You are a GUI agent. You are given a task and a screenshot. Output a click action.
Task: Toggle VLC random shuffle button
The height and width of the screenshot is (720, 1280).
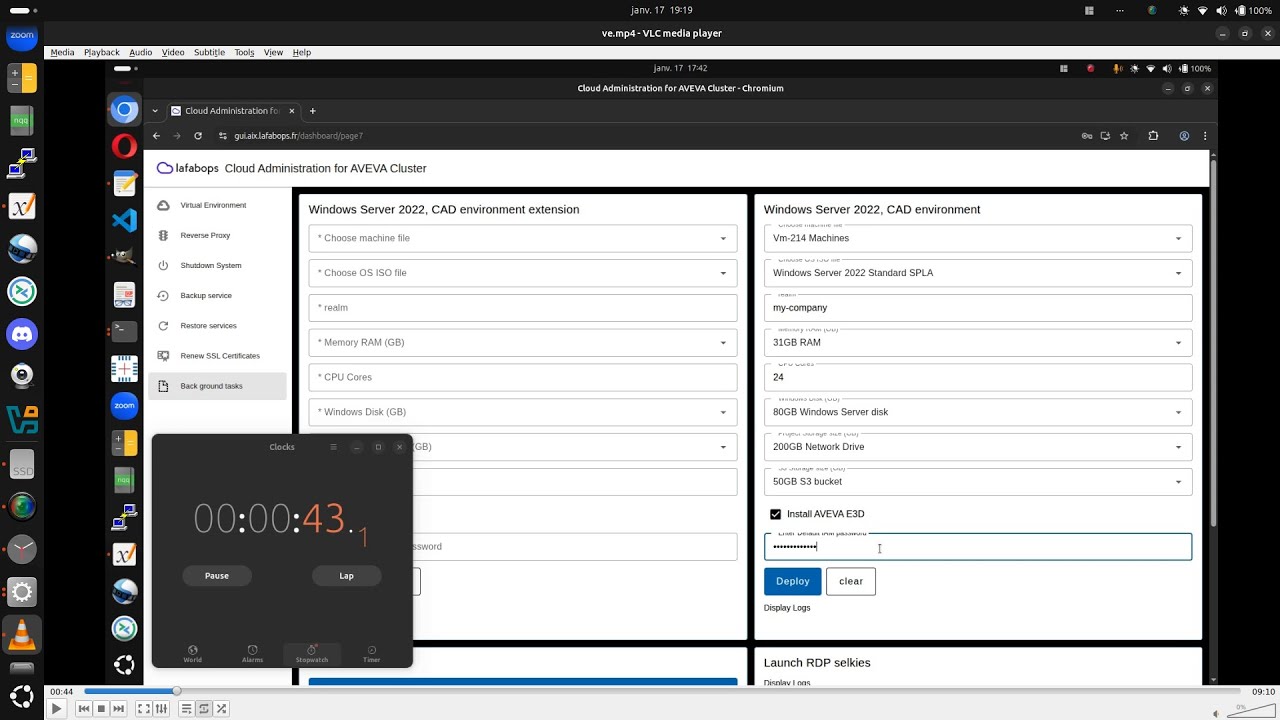(221, 709)
